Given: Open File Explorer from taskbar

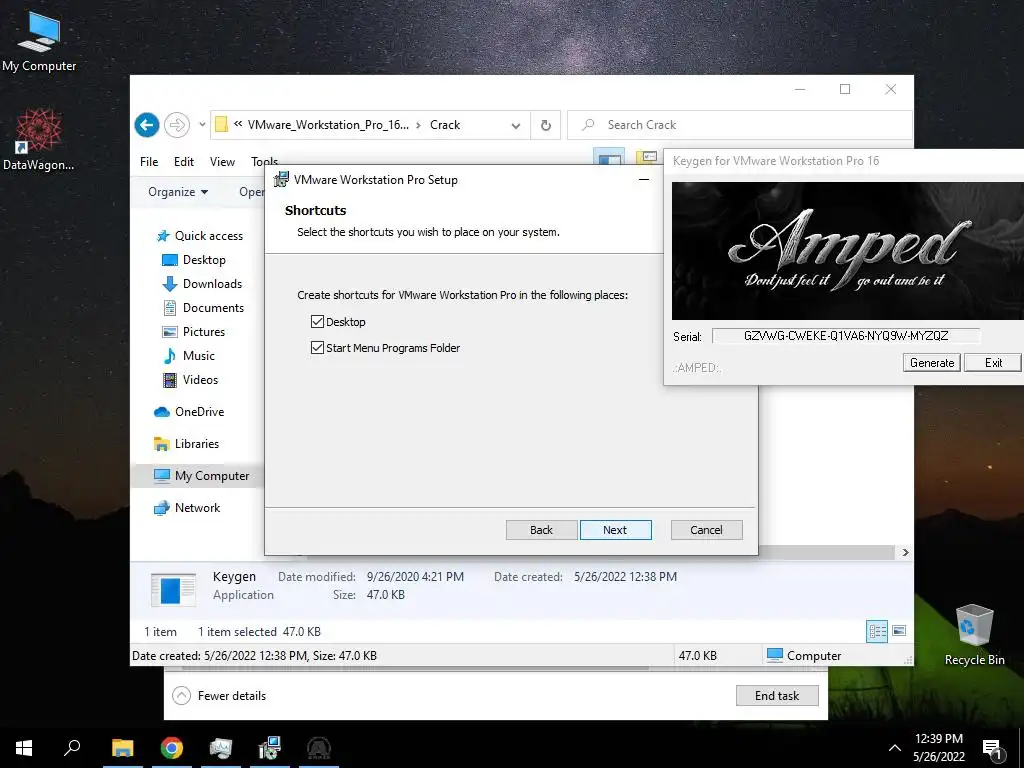Looking at the screenshot, I should pyautogui.click(x=122, y=748).
